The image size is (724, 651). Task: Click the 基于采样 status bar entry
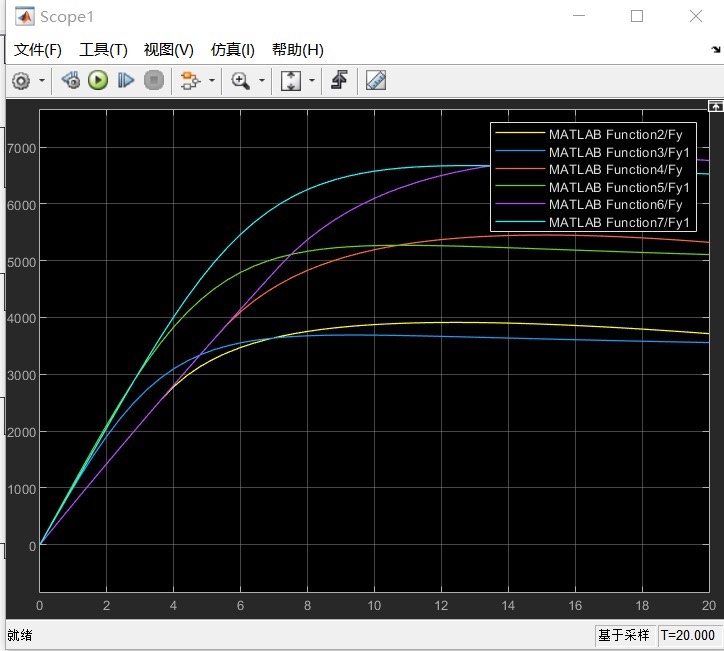624,635
